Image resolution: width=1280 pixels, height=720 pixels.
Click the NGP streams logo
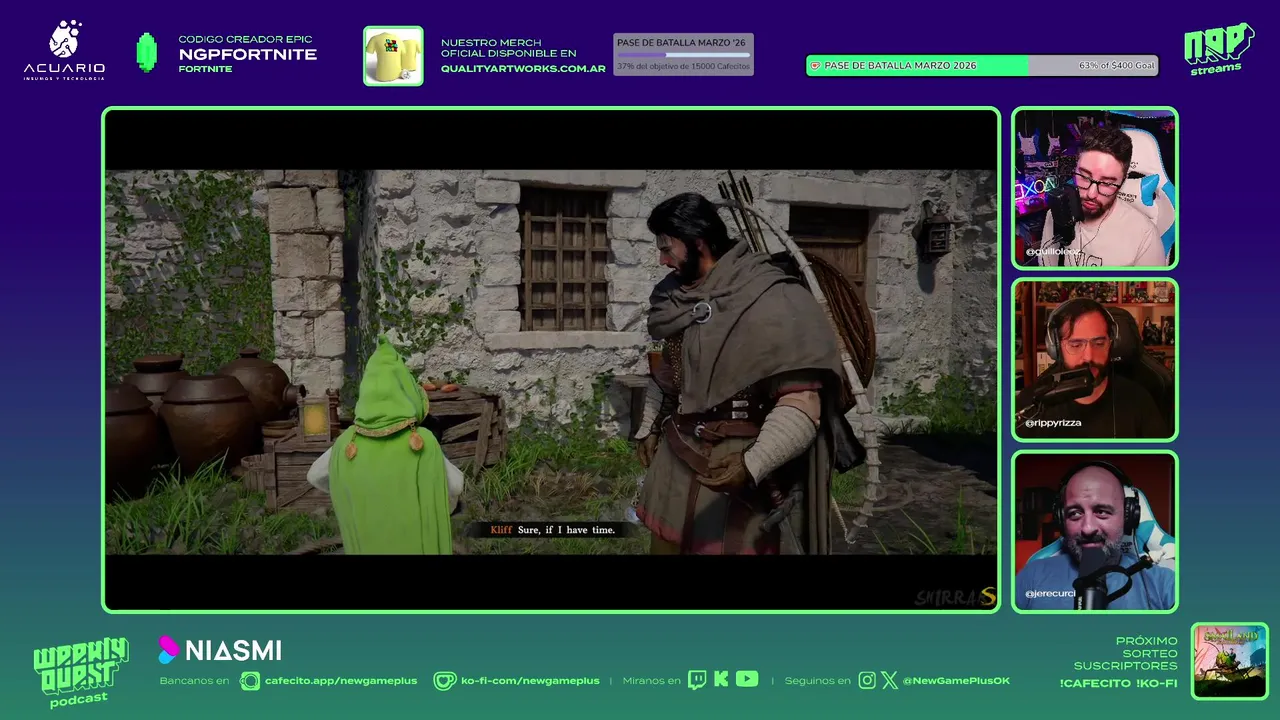pos(1218,49)
